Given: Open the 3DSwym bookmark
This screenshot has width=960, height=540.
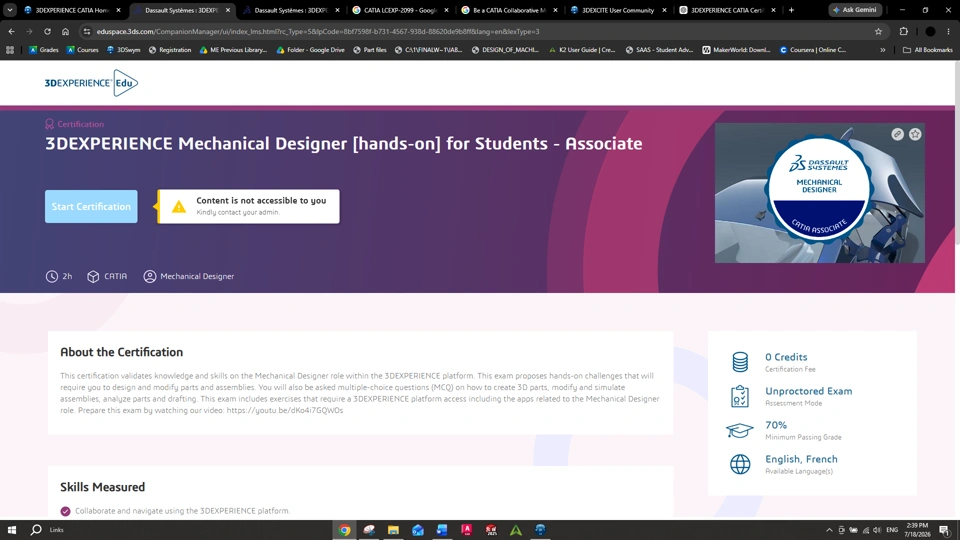Looking at the screenshot, I should (123, 50).
